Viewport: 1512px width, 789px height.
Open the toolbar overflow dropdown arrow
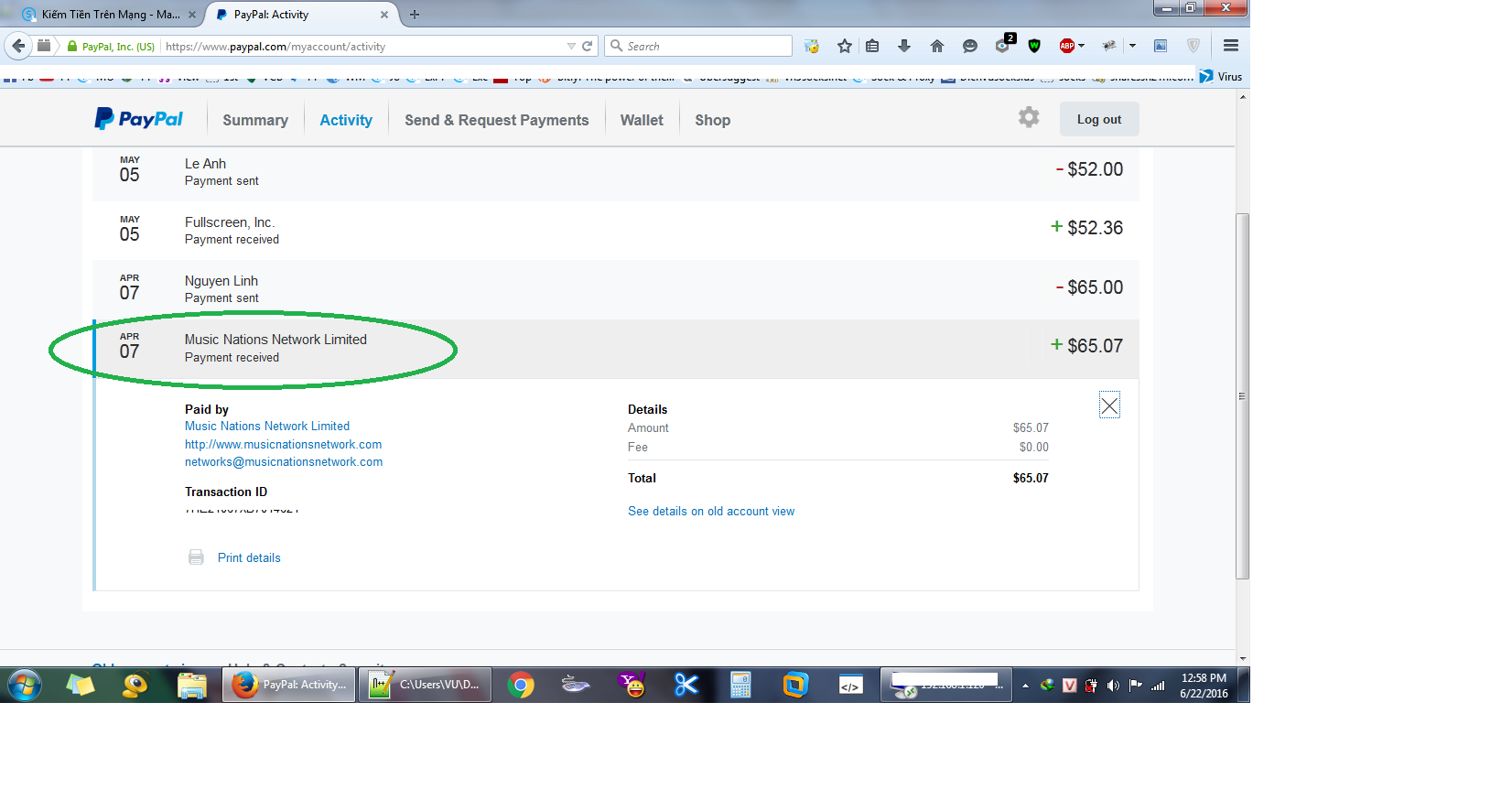[1132, 46]
